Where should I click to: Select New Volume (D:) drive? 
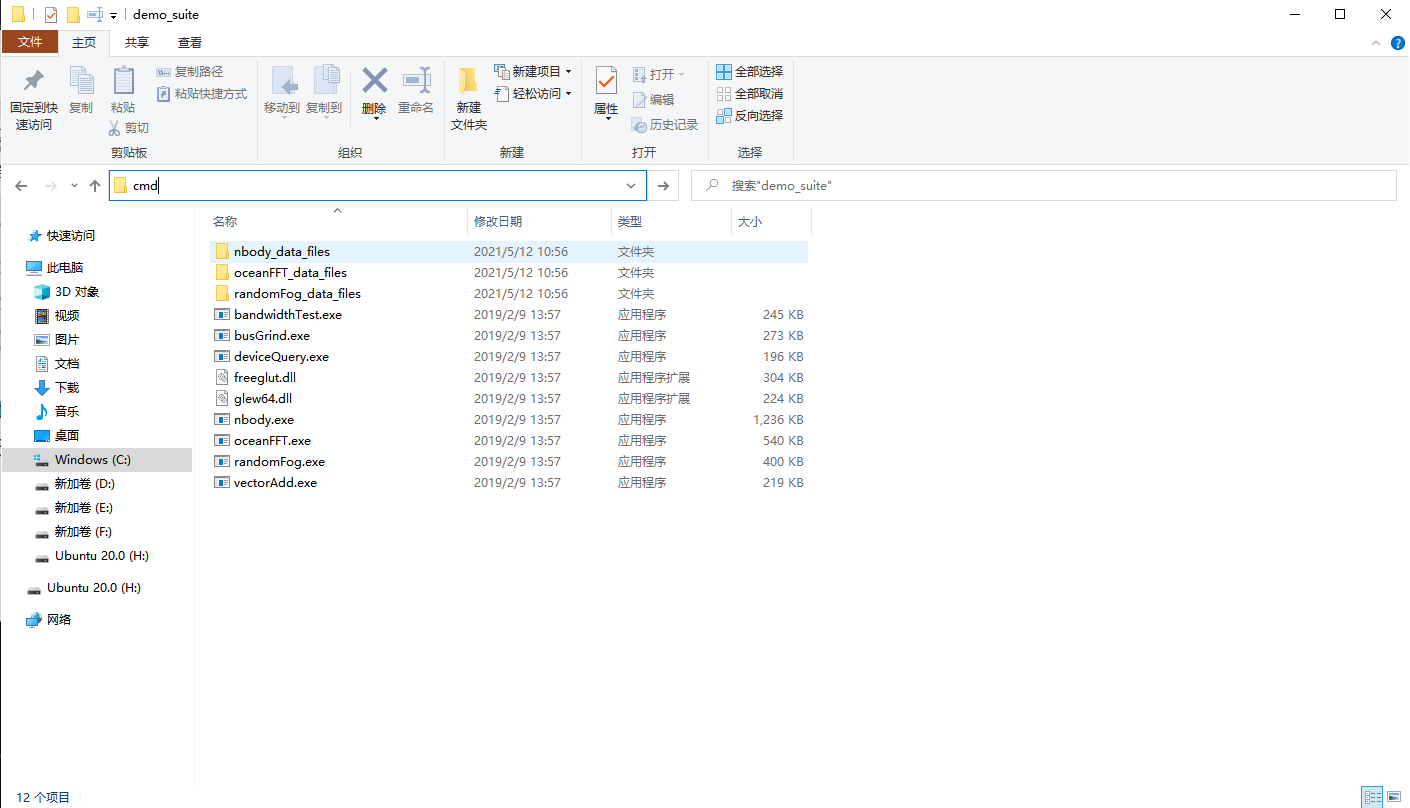pos(84,484)
